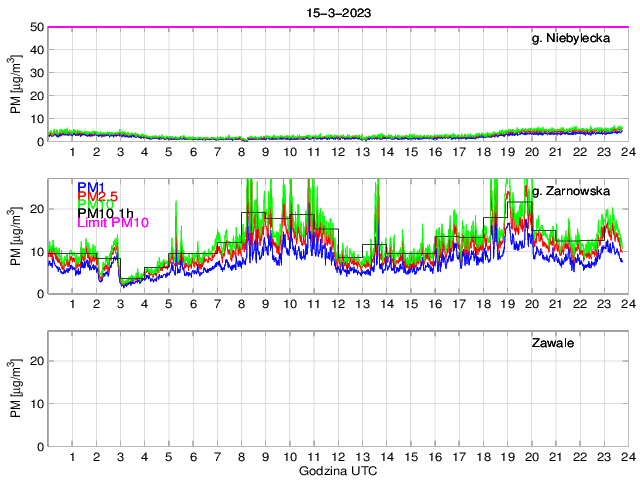The width and height of the screenshot is (640, 480).
Task: Click the 10 tick on the Zawale y-axis
Action: (36, 404)
